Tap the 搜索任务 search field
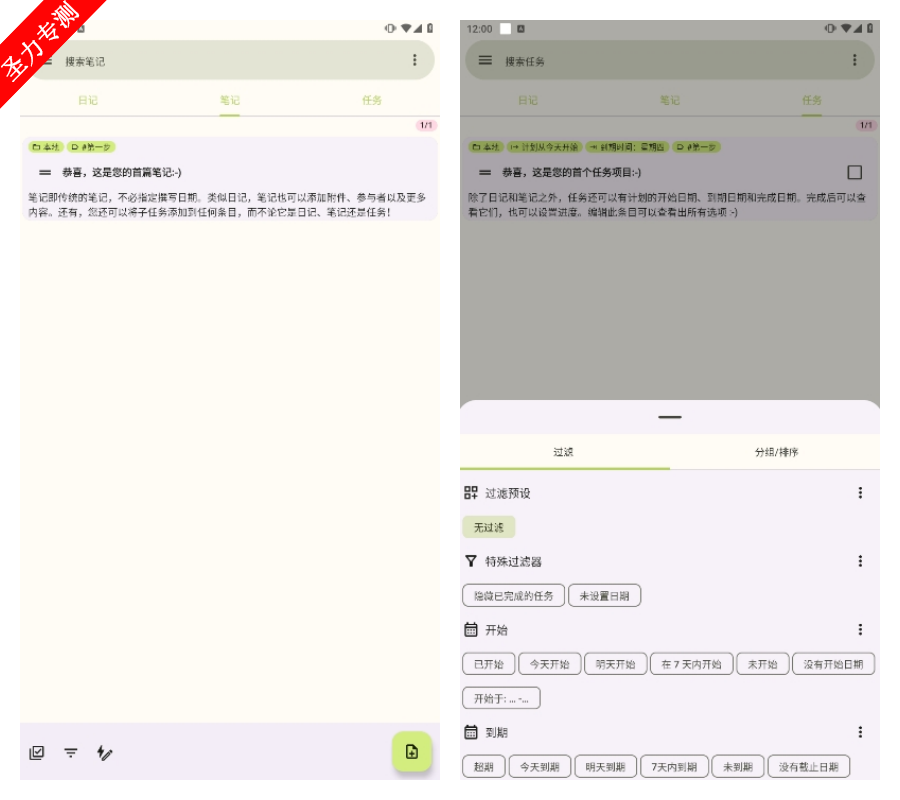 pos(670,60)
